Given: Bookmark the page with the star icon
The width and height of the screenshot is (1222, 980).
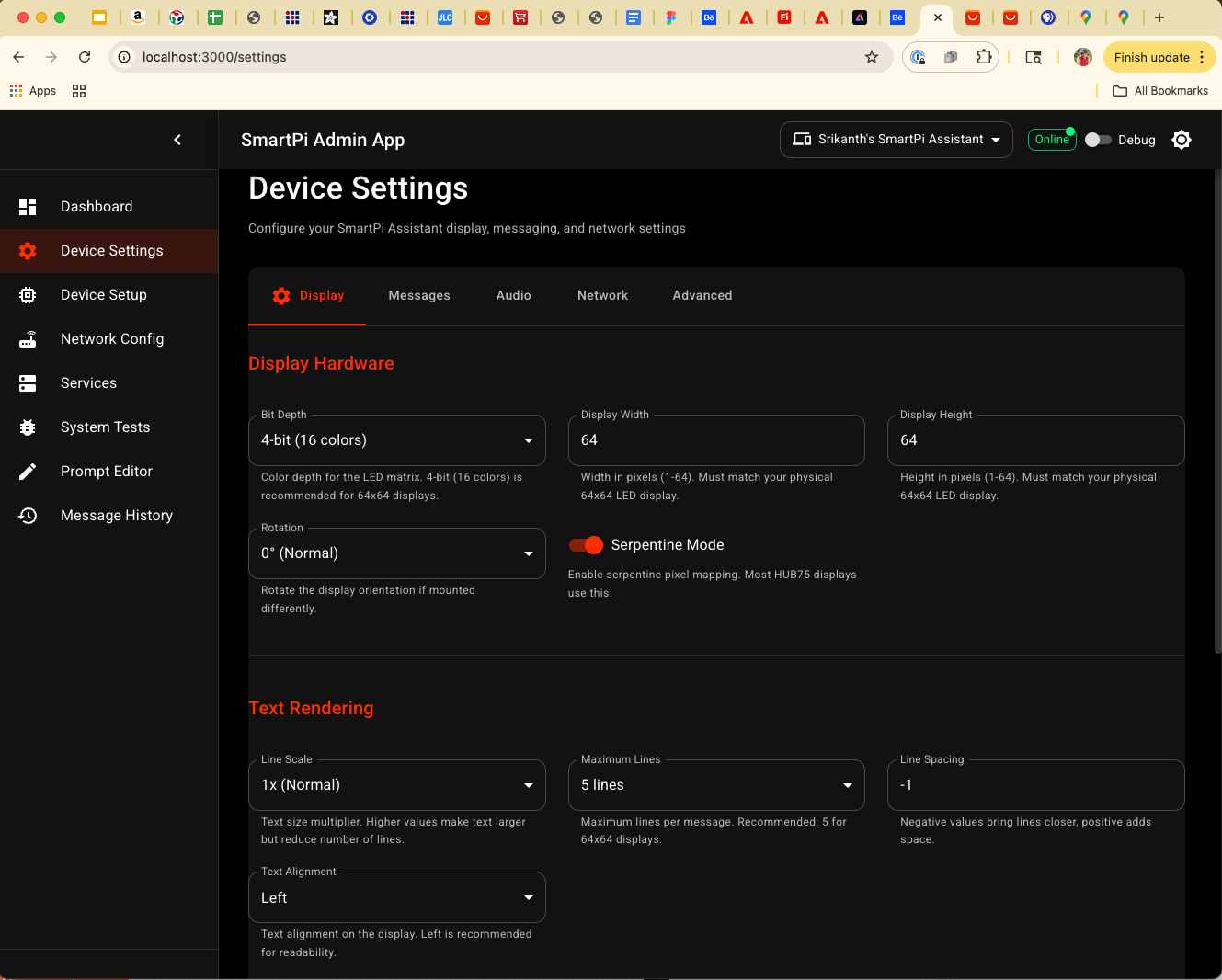Looking at the screenshot, I should [871, 56].
